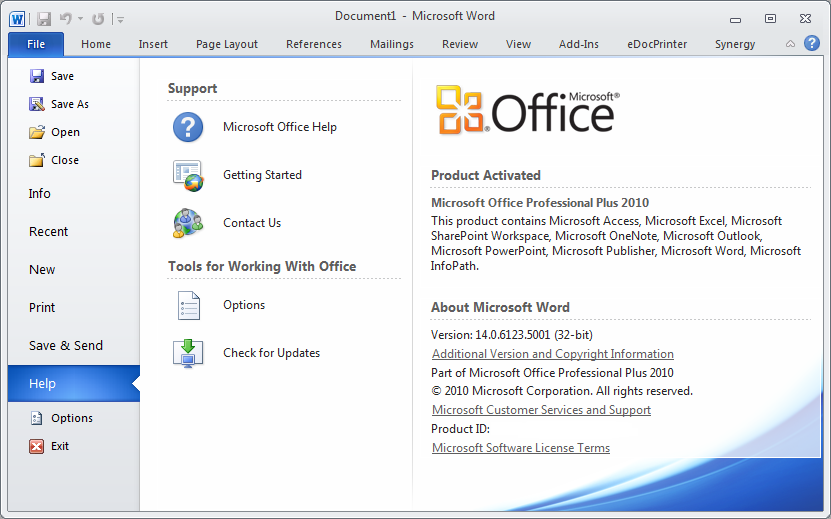Open Microsoft Customer Services and Support link
Viewport: 831px width, 519px height.
click(x=541, y=410)
